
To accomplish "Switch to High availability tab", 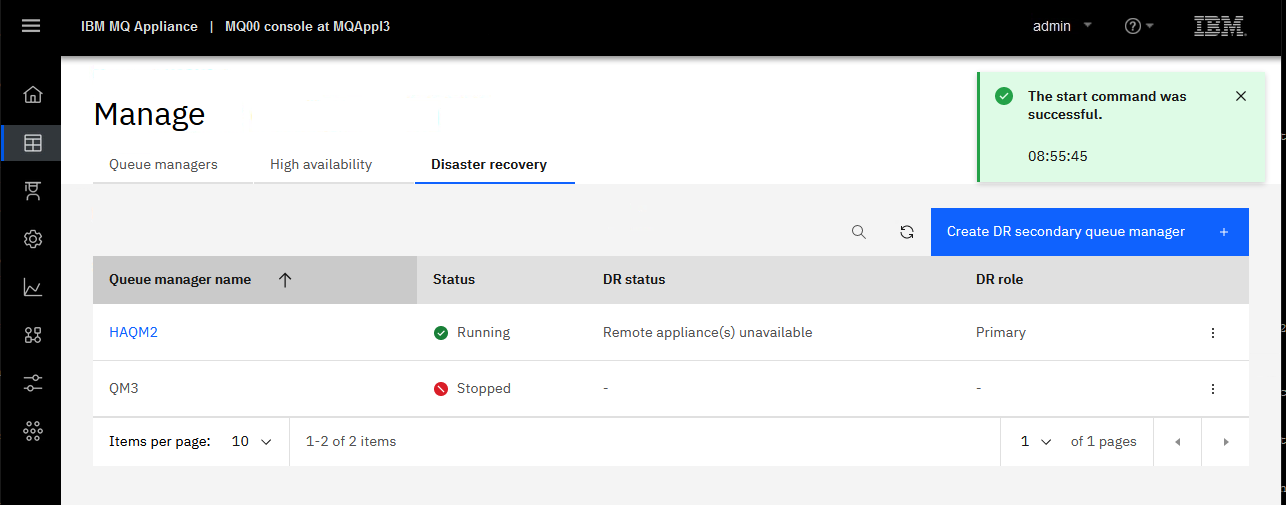I will click(321, 164).
